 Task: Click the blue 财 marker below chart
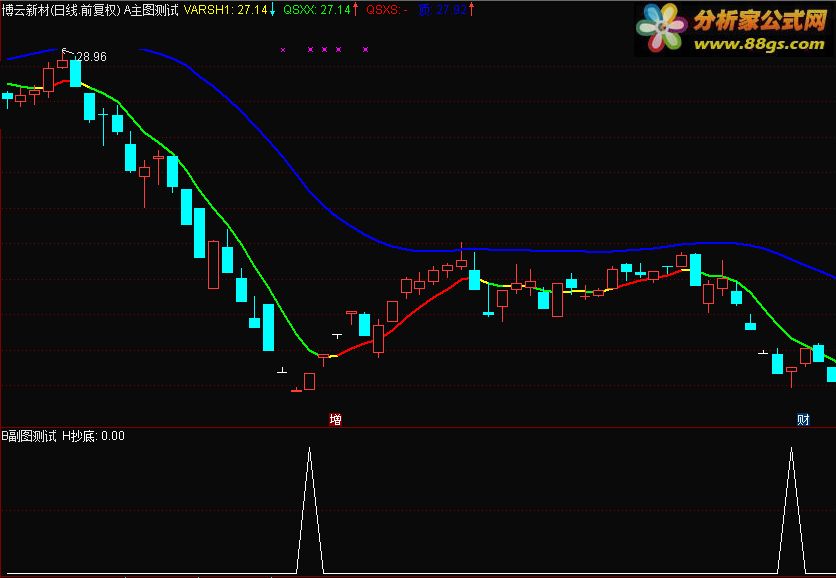[x=803, y=420]
